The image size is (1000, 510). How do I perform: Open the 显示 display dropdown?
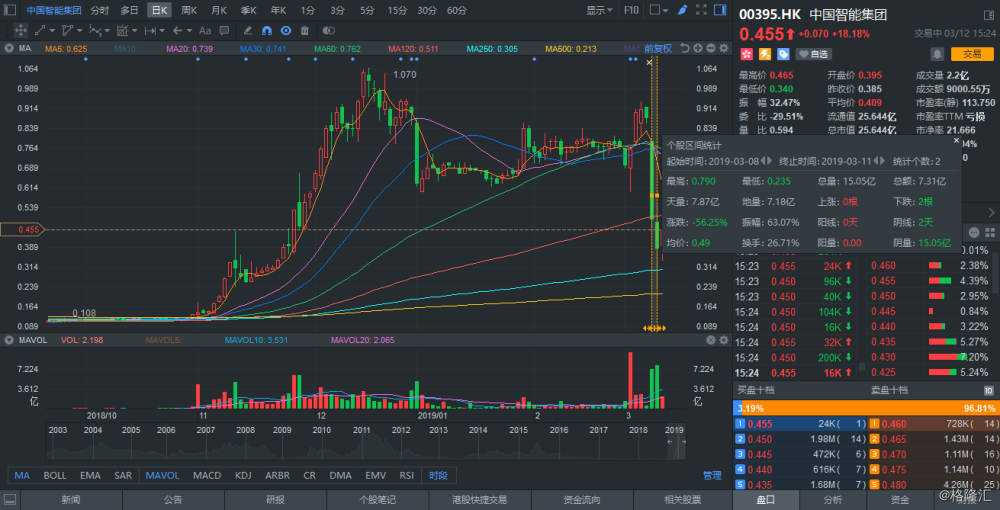[x=599, y=10]
